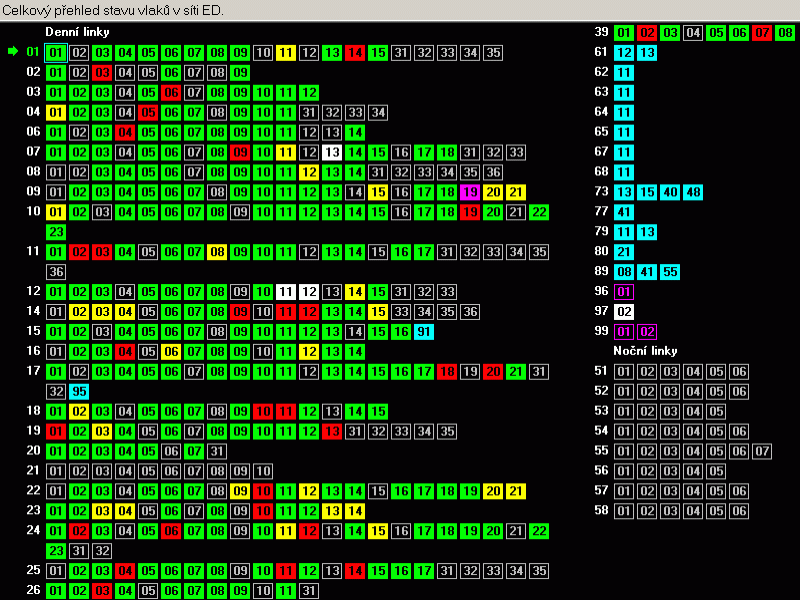Click red train 19 on line 10
Viewport: 800px width, 600px height.
point(470,212)
